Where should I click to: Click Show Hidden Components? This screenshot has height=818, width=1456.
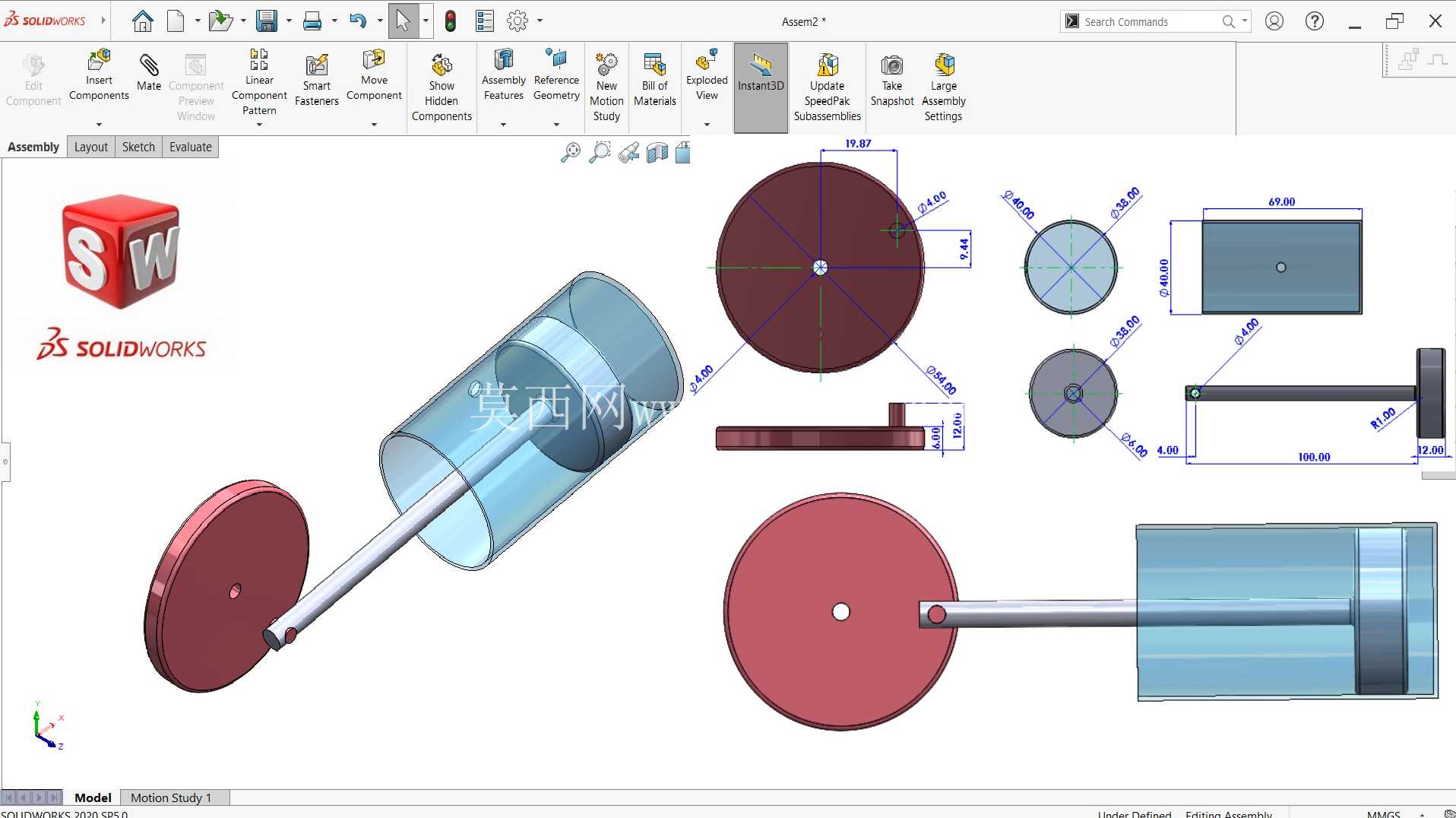coord(442,87)
